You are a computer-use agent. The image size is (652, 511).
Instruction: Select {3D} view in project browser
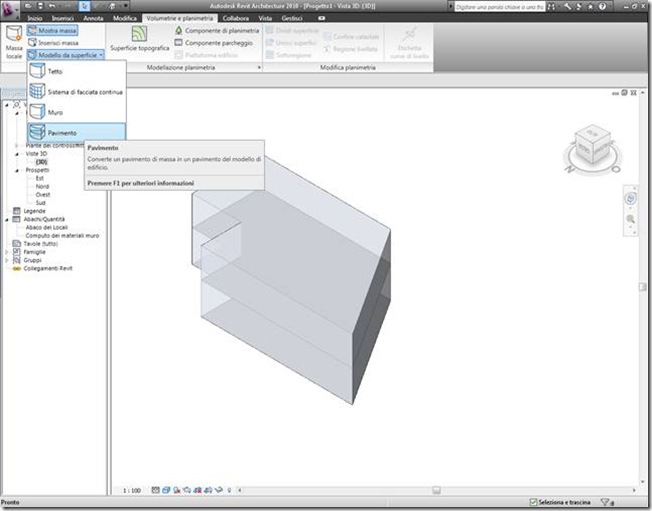[x=41, y=162]
